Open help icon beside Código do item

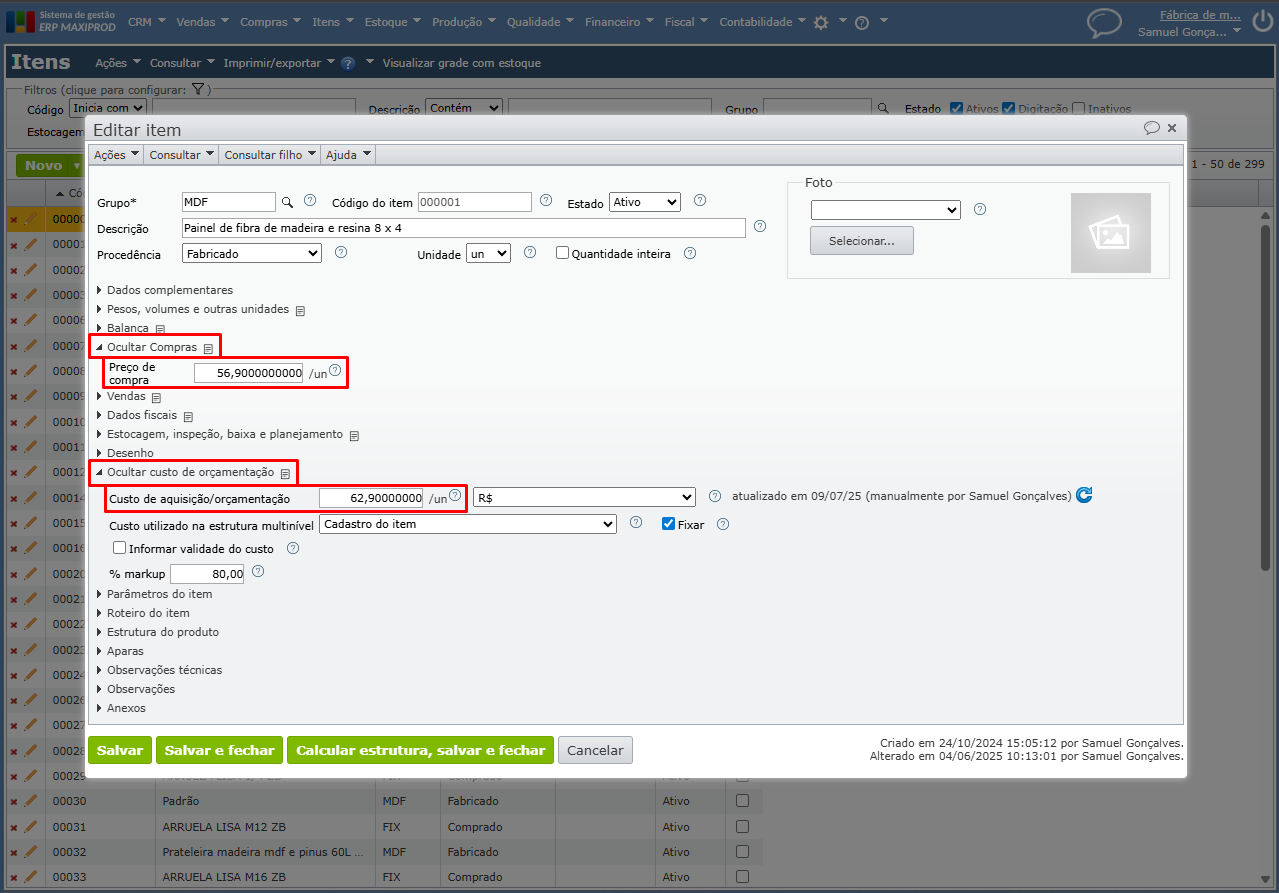point(546,200)
